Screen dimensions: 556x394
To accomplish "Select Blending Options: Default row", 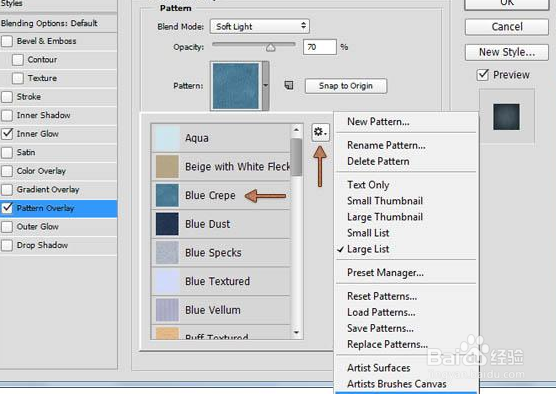I will pyautogui.click(x=59, y=23).
